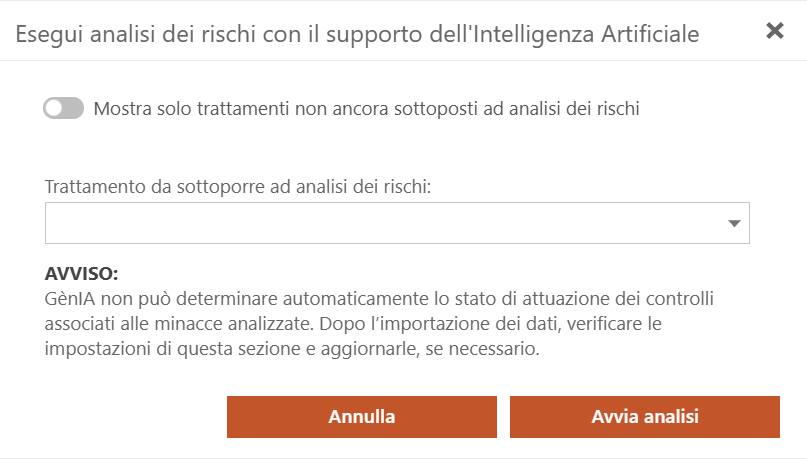Click the dialog title 'Esegui analisi dei rischi'

click(357, 33)
